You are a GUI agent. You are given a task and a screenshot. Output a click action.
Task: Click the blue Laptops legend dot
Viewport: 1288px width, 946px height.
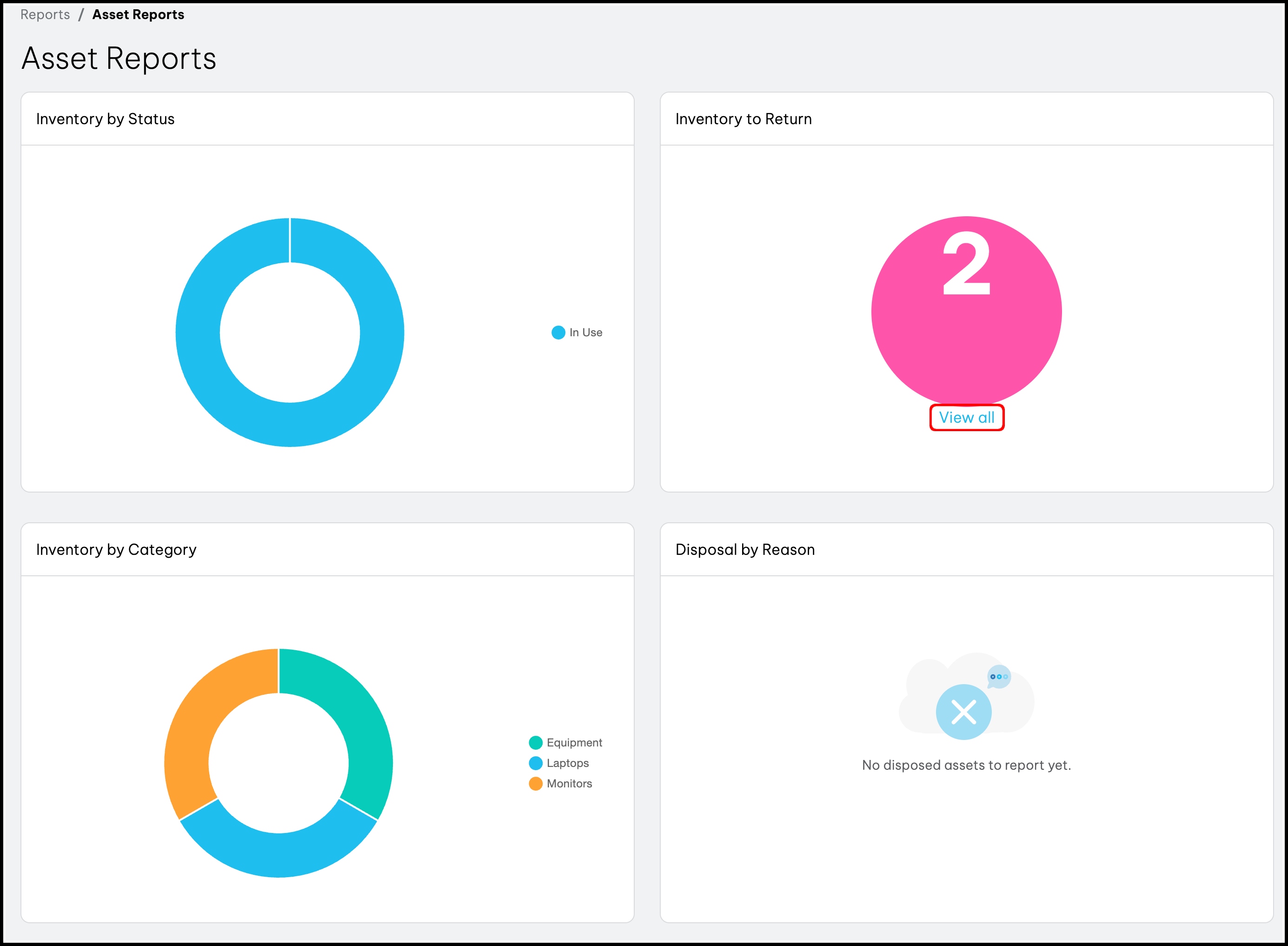(x=535, y=763)
